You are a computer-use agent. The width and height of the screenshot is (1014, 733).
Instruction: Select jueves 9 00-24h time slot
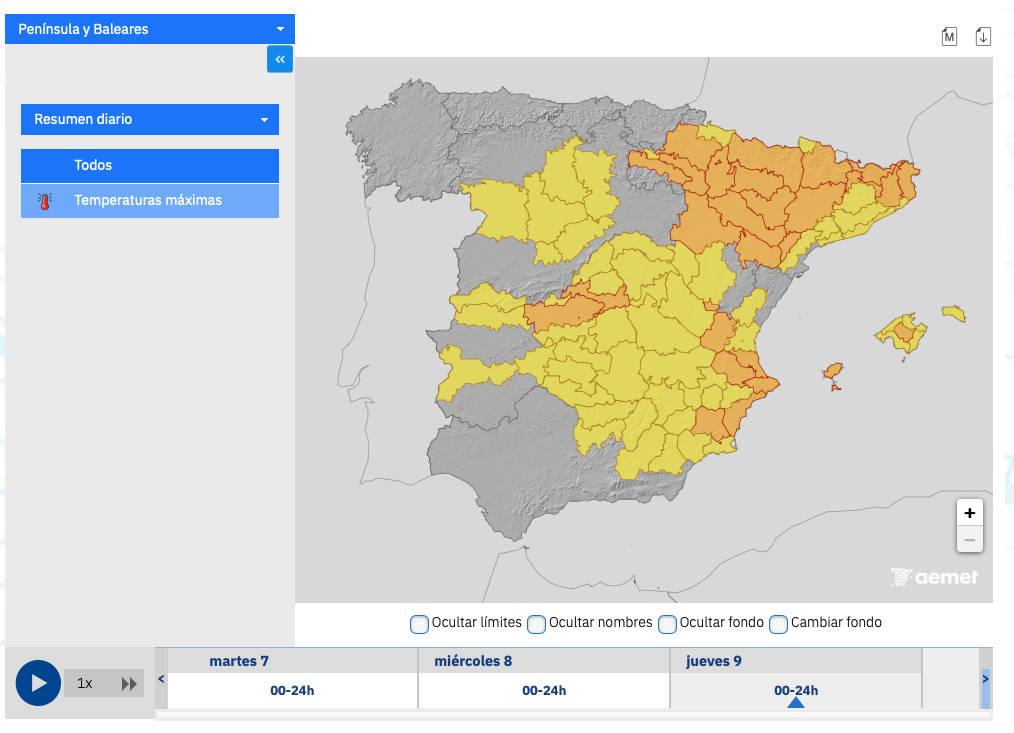tap(796, 690)
